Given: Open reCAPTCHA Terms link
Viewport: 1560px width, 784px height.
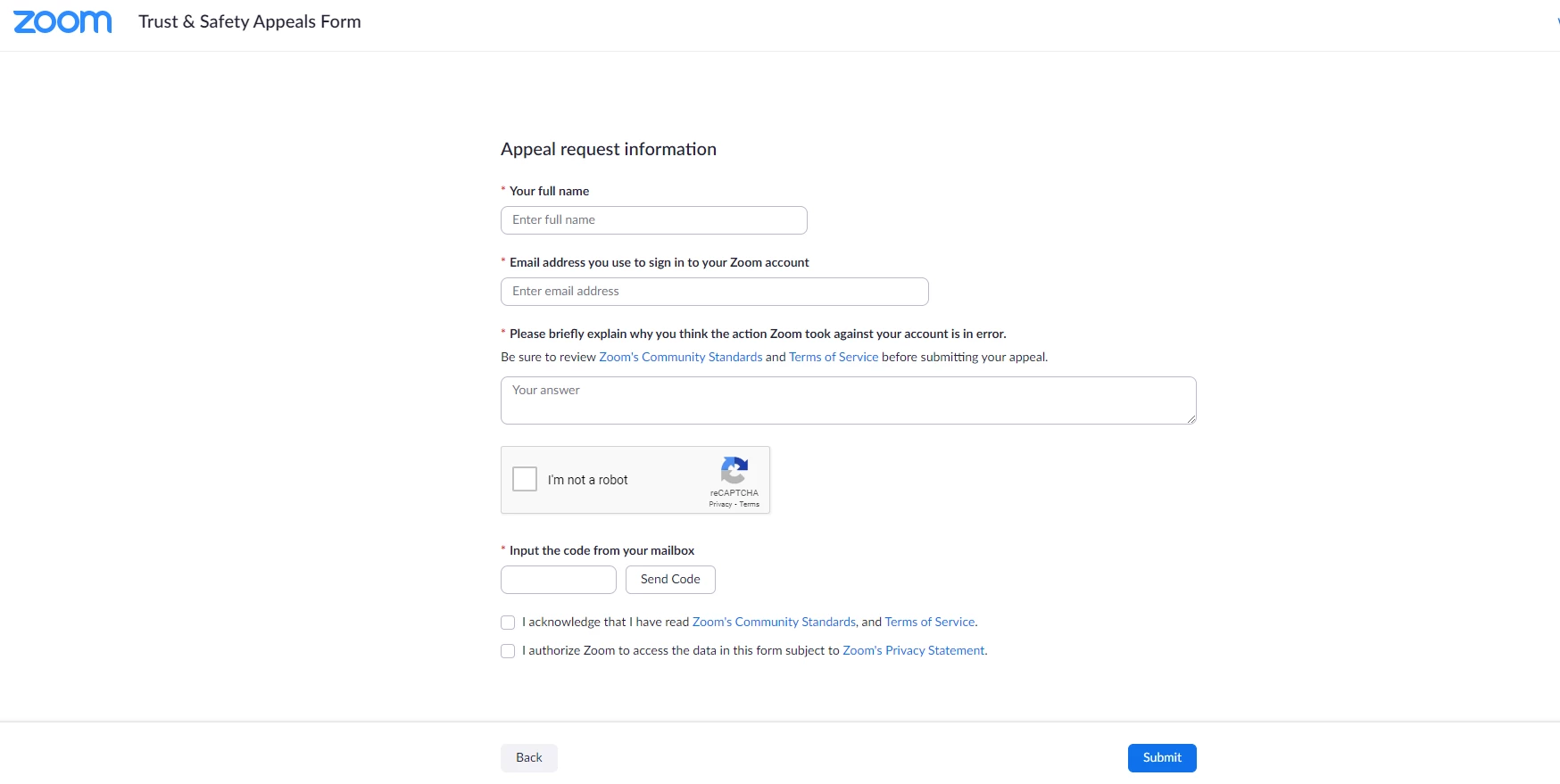Looking at the screenshot, I should pyautogui.click(x=750, y=504).
